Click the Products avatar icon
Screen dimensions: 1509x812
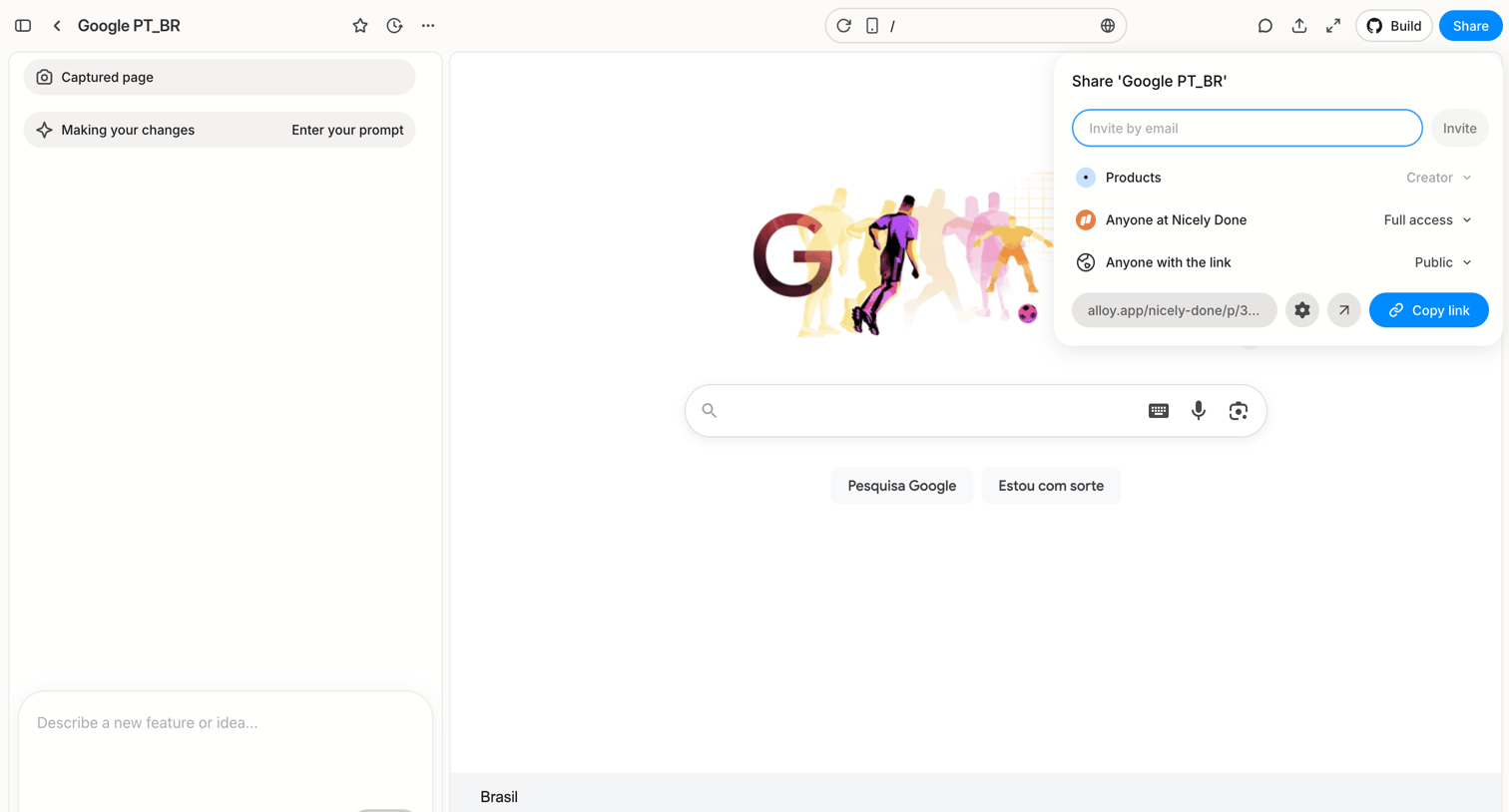(x=1086, y=178)
